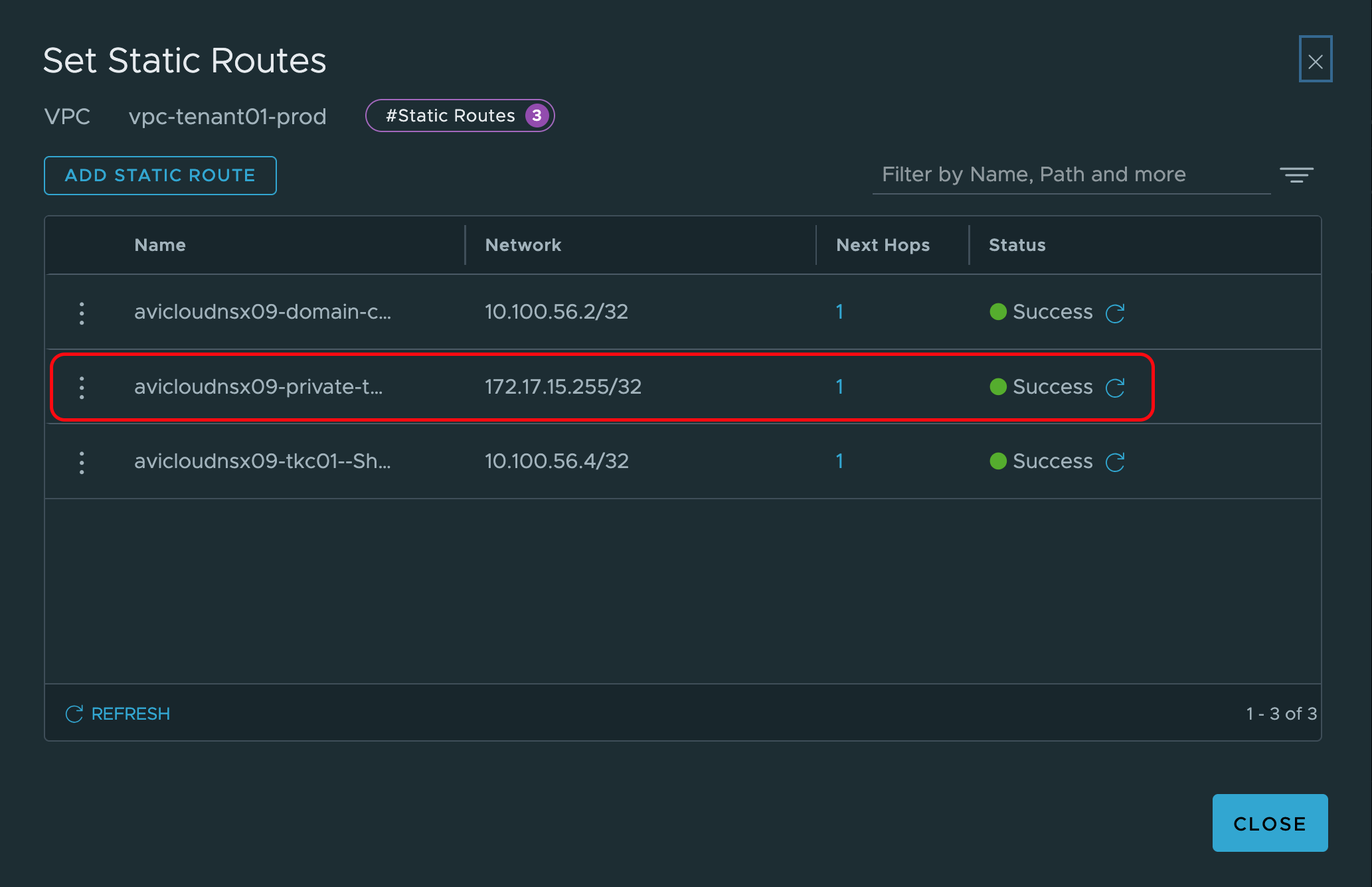Open actions menu for avicloudnsx09-tkc01 row
Image resolution: width=1372 pixels, height=887 pixels.
coord(82,462)
